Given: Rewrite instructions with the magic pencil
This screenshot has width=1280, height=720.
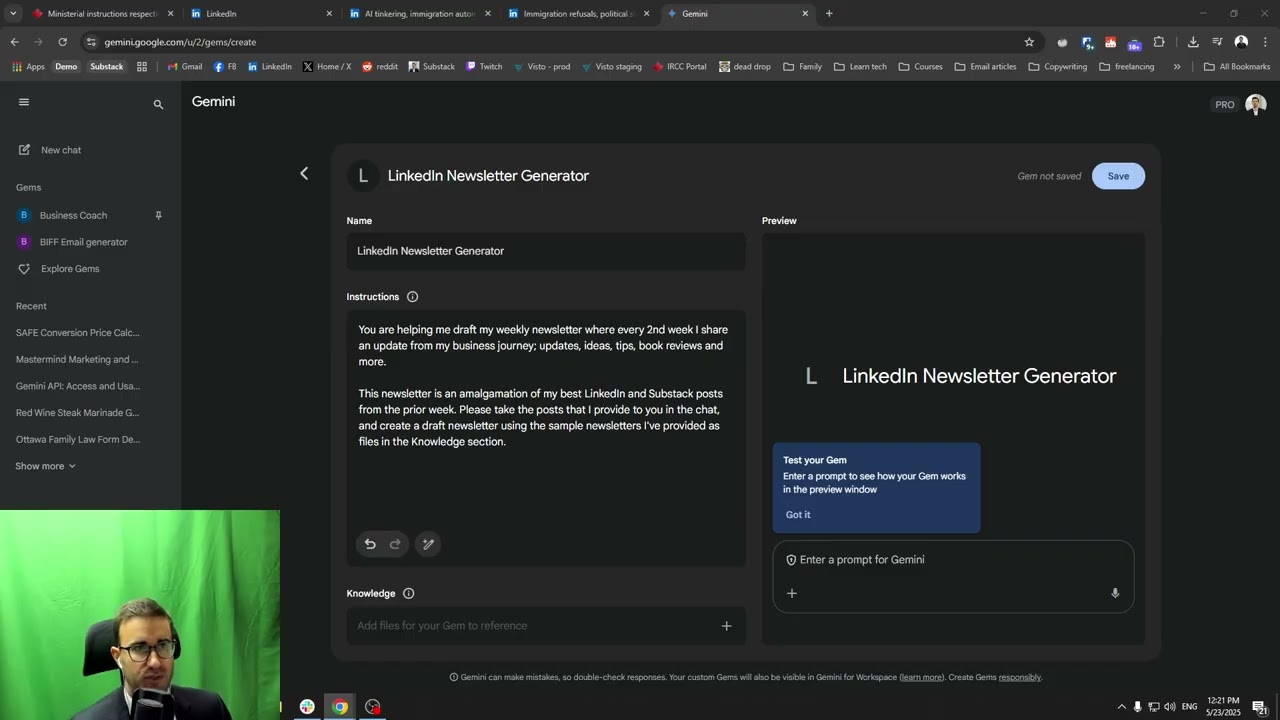Looking at the screenshot, I should click(428, 544).
